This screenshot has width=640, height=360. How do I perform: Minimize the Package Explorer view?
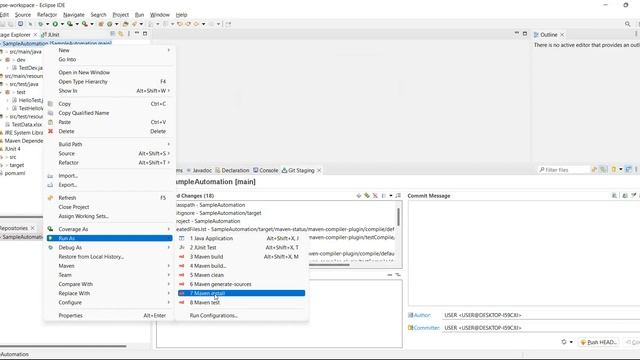[137, 33]
